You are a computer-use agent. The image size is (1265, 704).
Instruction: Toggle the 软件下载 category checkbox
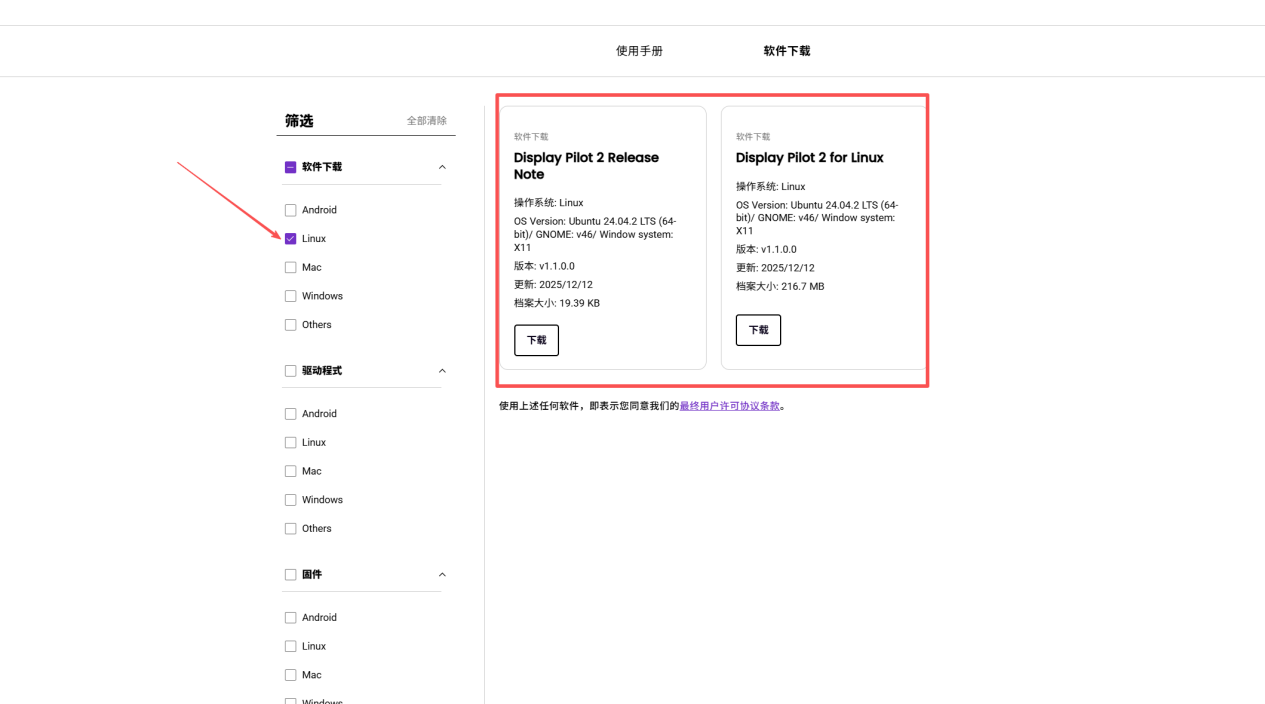(x=291, y=168)
